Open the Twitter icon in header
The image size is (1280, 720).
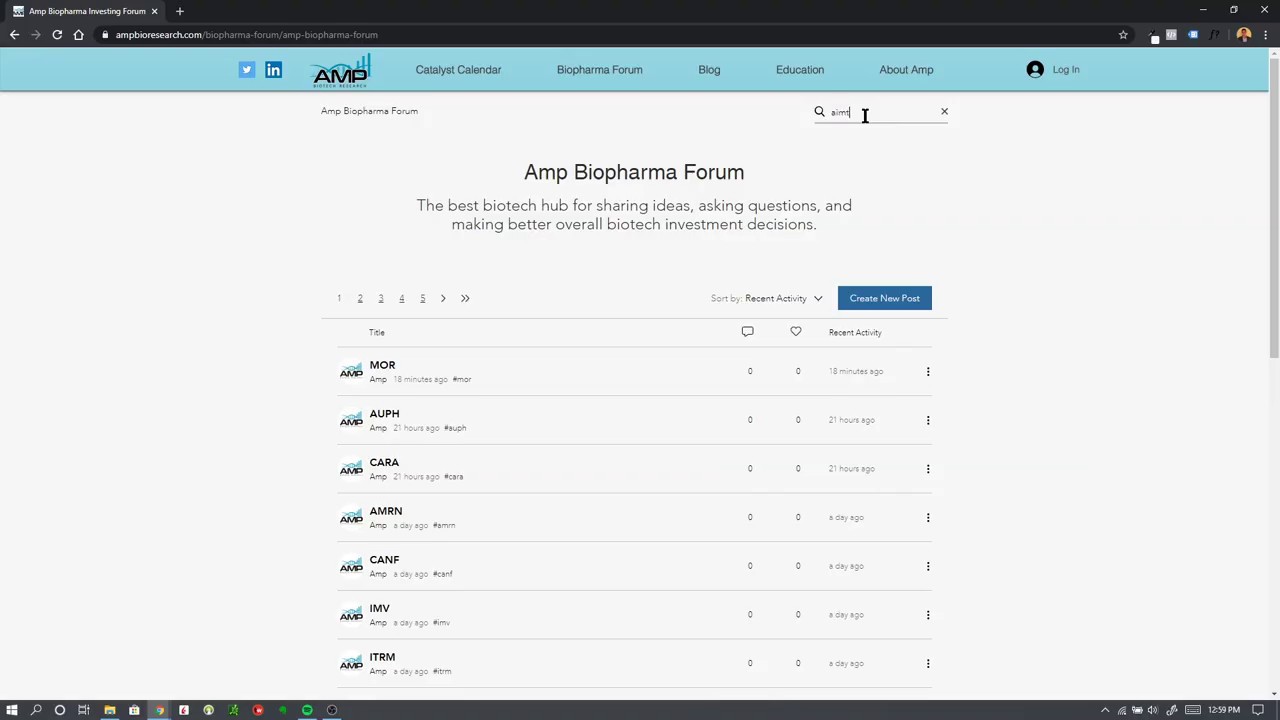click(x=246, y=70)
